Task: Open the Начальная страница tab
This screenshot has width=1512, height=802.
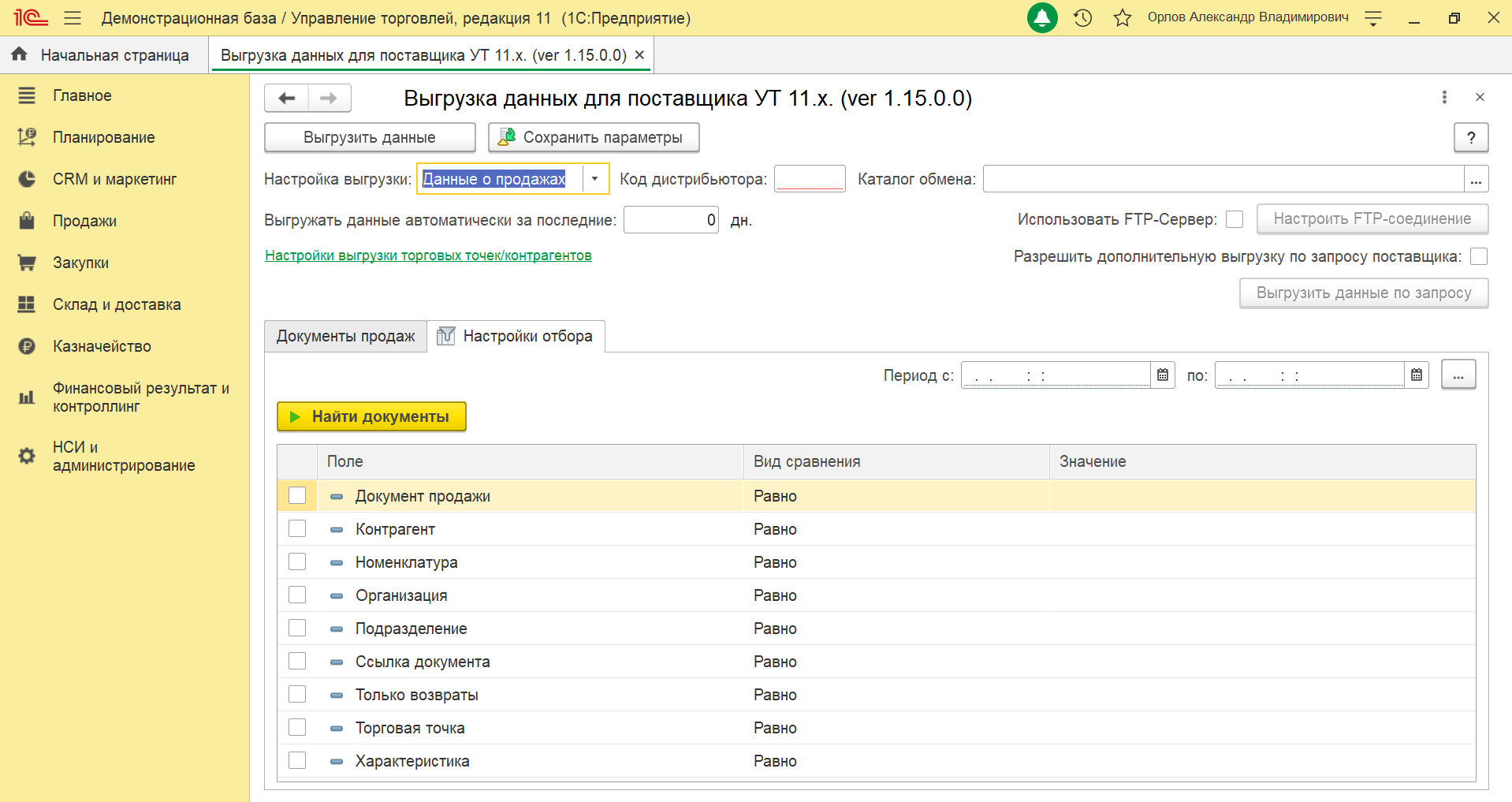Action: (x=104, y=55)
